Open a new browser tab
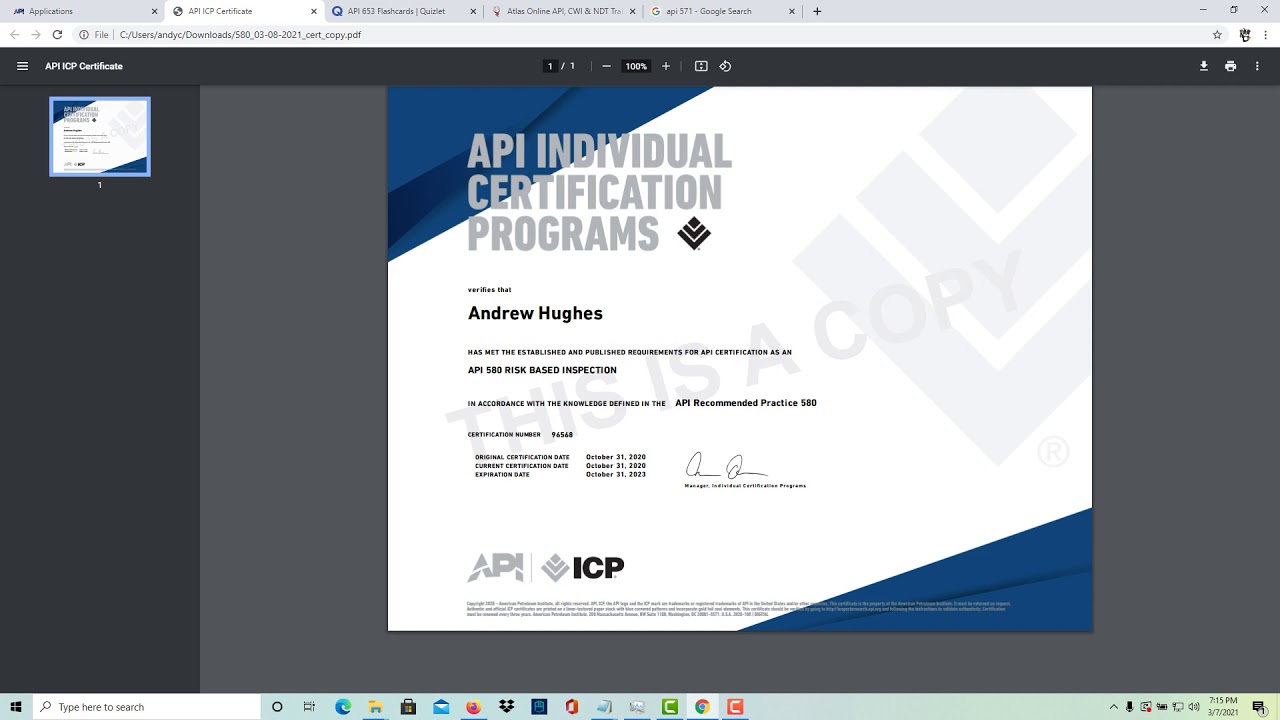Screen dimensions: 1280x720 [817, 11]
